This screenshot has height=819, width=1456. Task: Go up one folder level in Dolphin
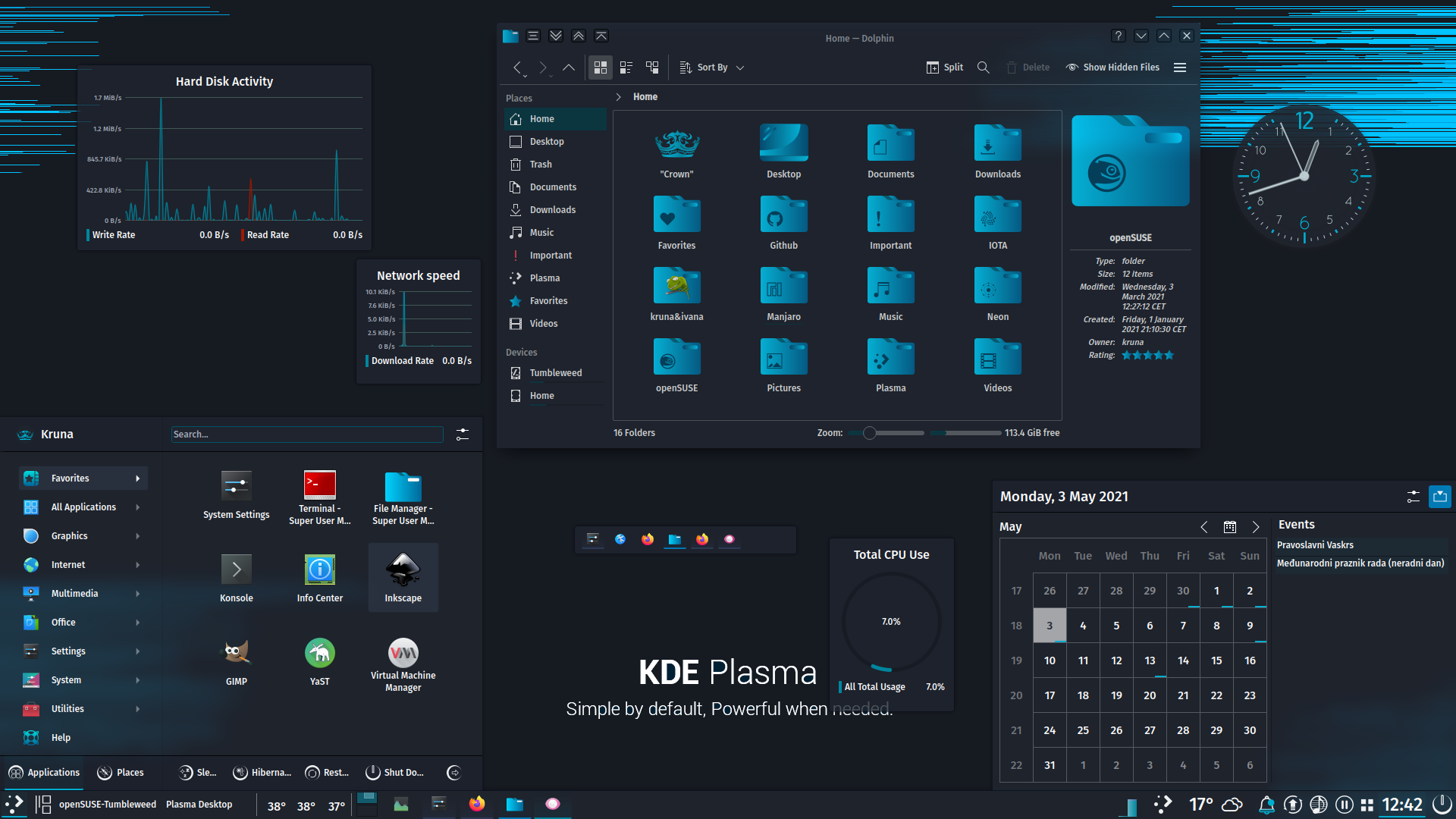pos(569,67)
